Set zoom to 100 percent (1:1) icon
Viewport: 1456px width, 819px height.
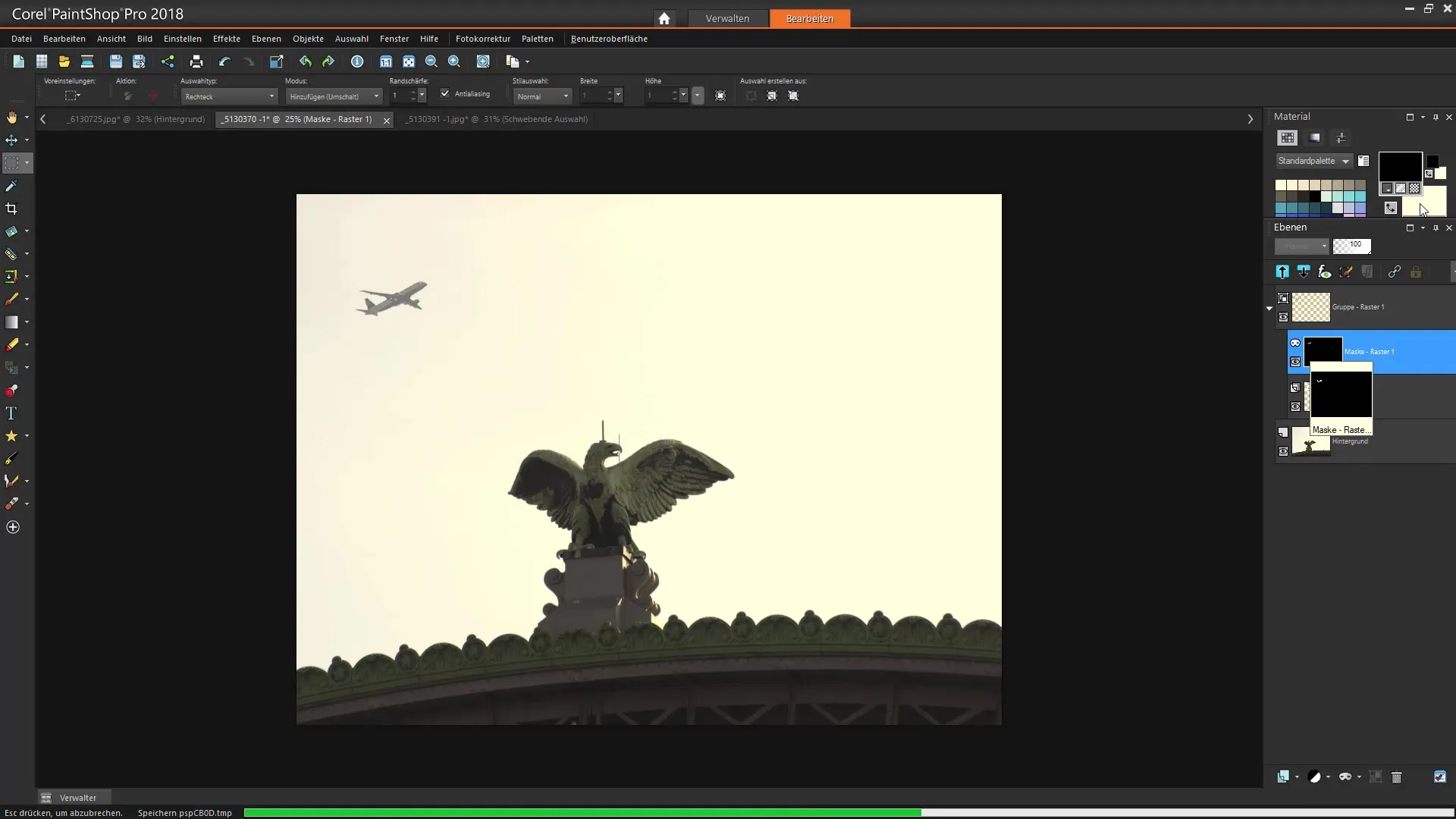coord(386,61)
